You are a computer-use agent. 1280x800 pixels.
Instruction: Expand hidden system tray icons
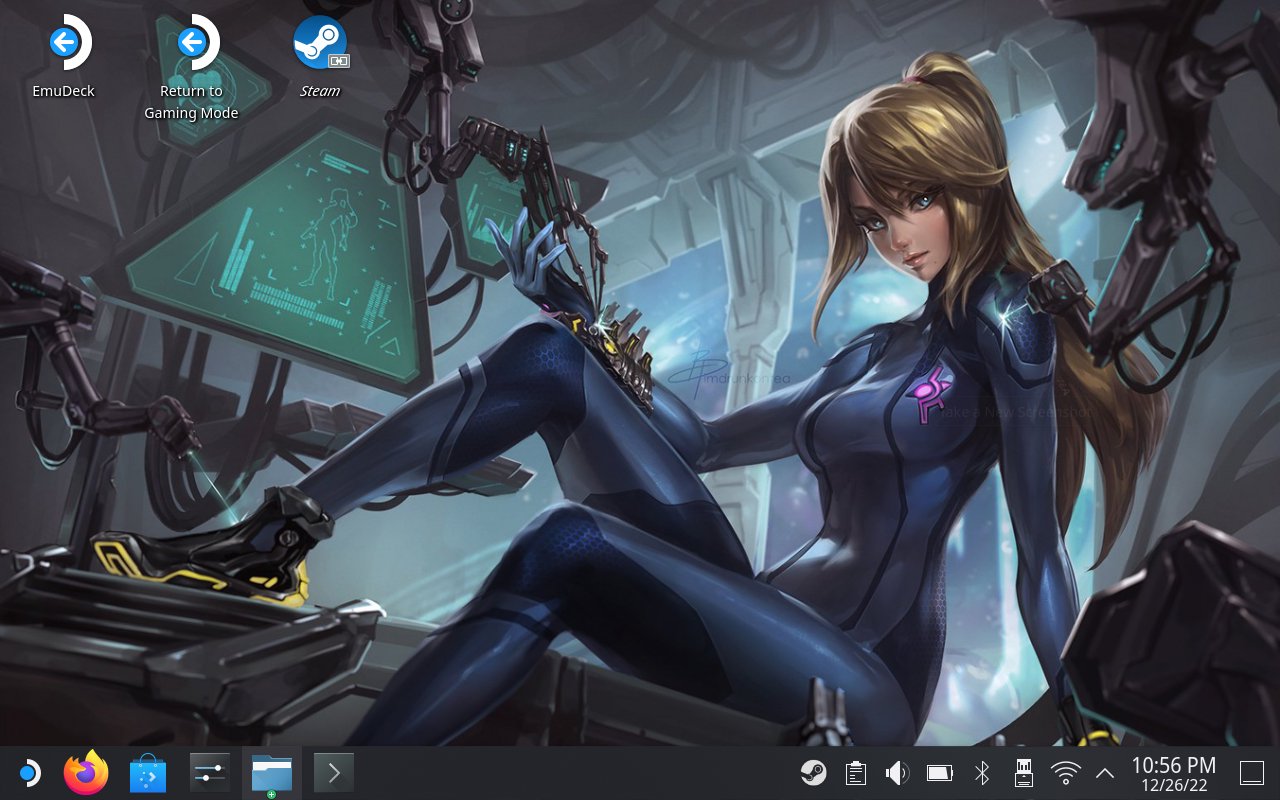[x=1105, y=773]
